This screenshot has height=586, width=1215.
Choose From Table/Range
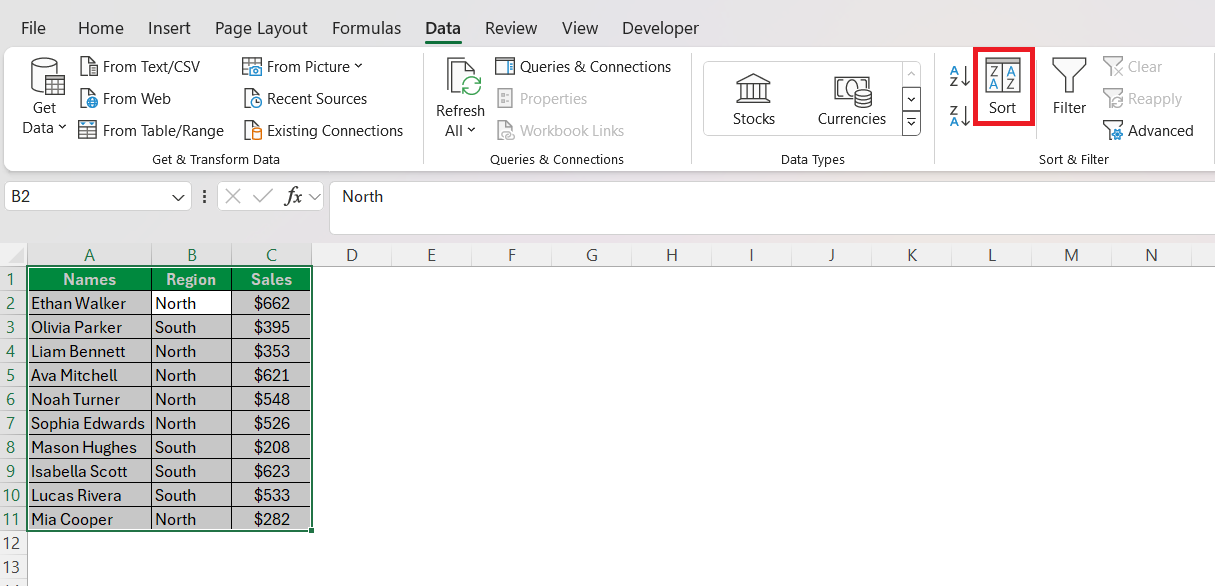click(x=151, y=131)
